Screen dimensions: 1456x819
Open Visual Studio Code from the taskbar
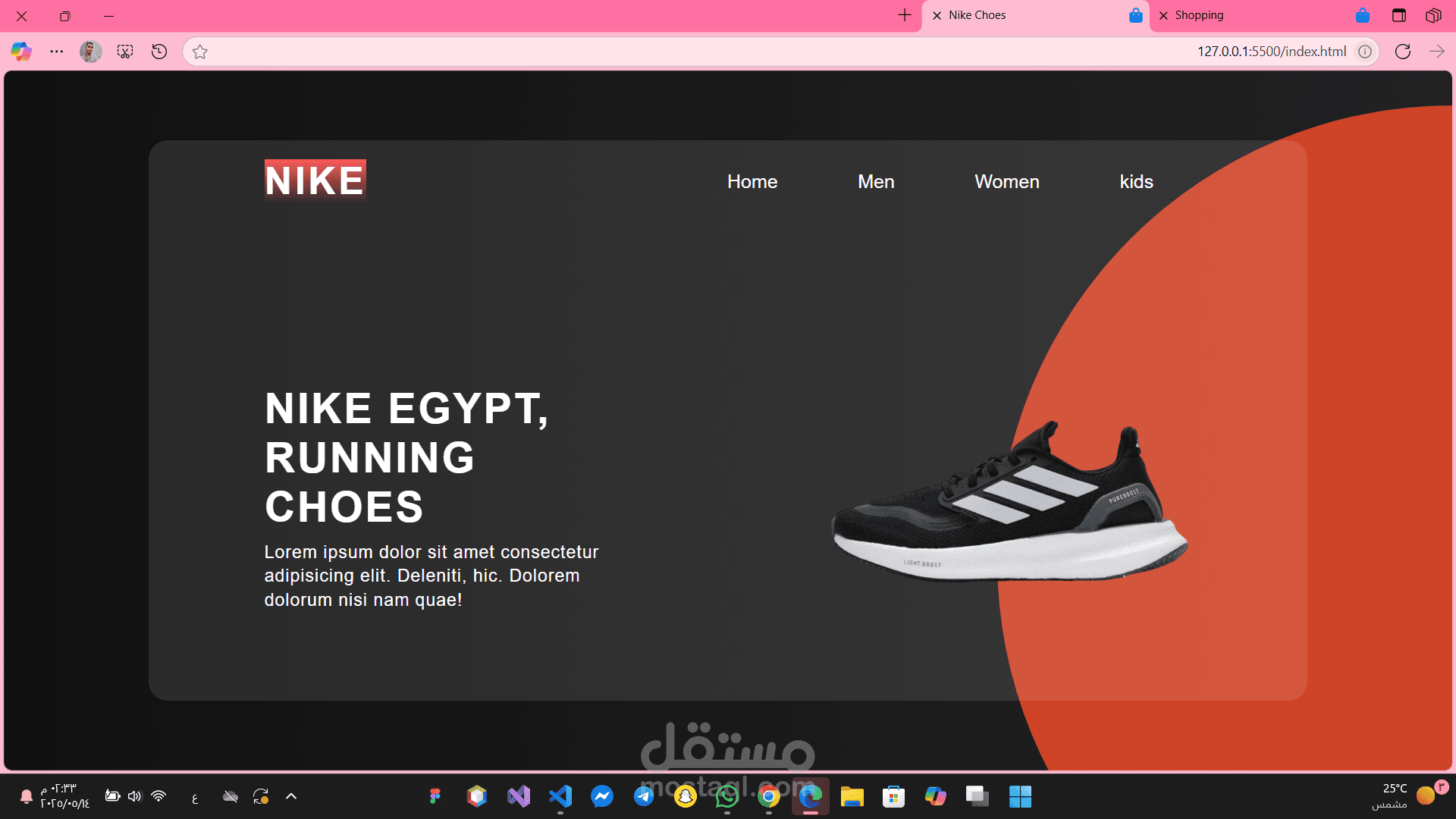(560, 796)
